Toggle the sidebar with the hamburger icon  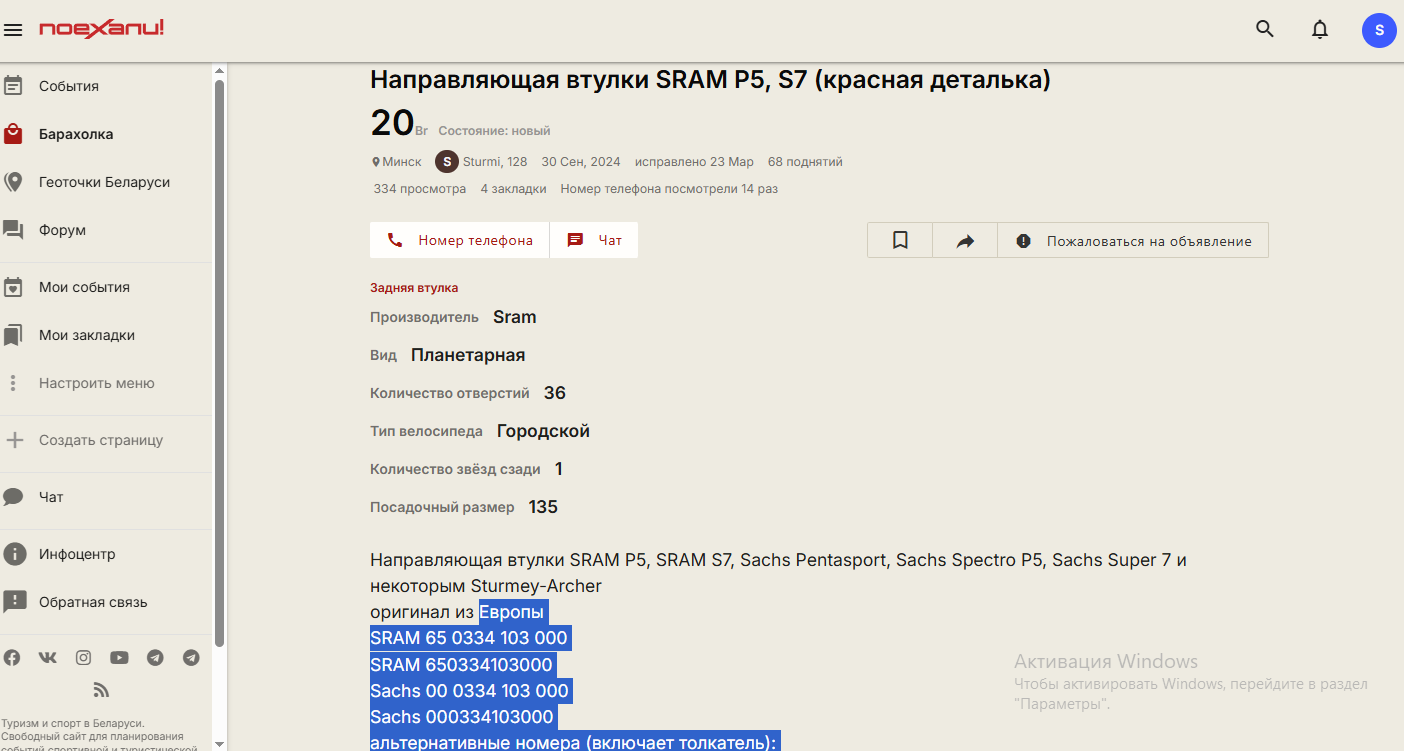click(x=13, y=29)
